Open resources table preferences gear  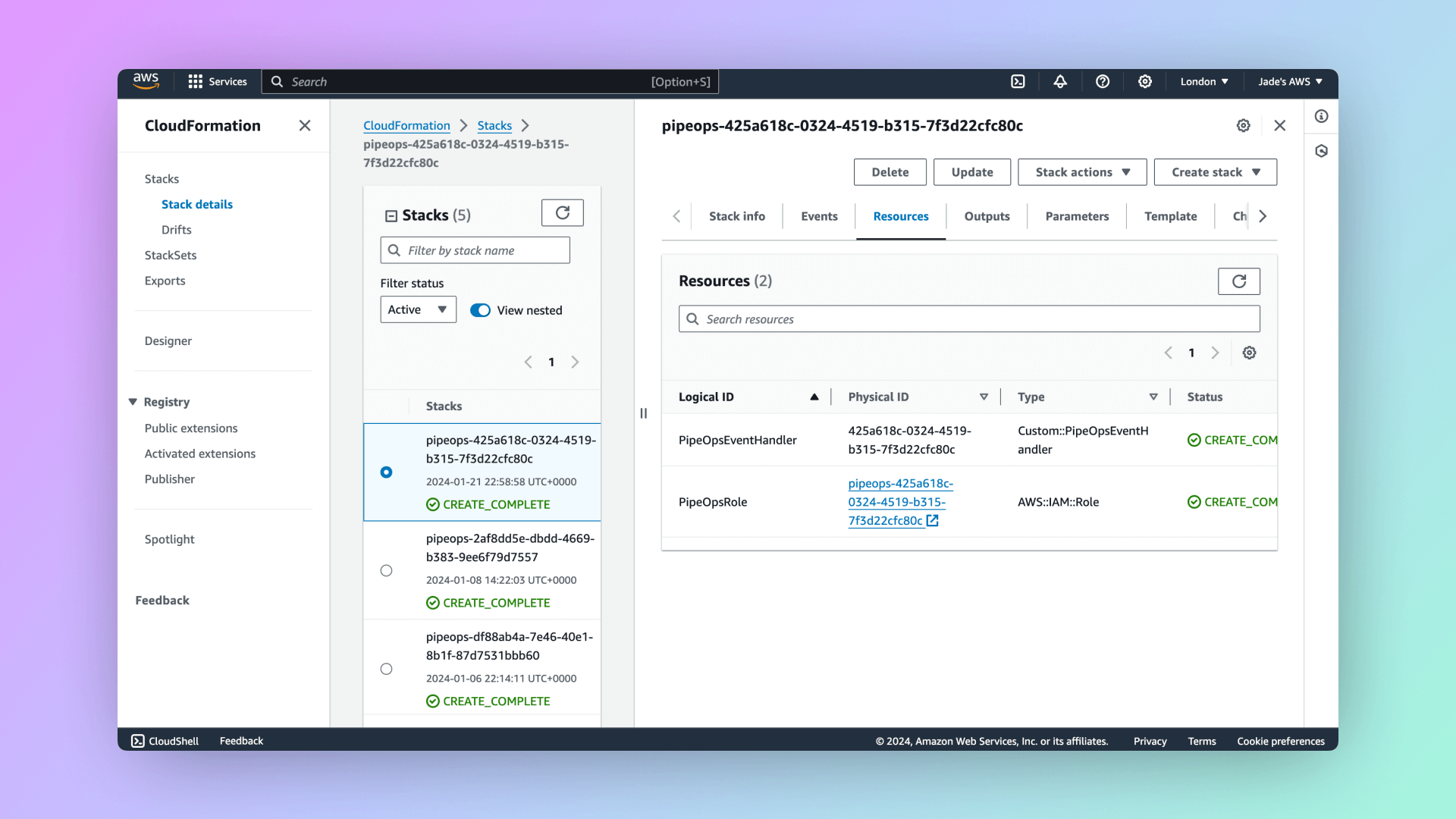click(x=1250, y=353)
